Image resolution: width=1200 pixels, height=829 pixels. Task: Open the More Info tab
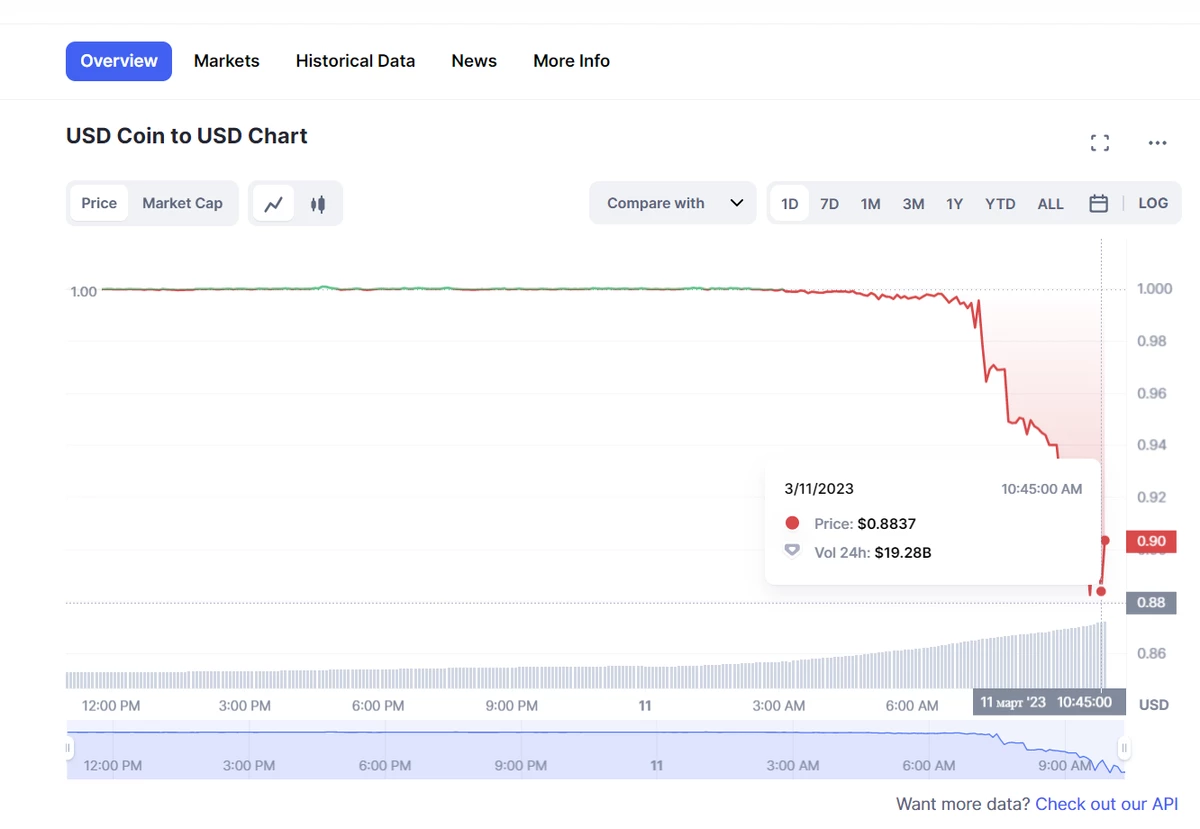pos(571,61)
